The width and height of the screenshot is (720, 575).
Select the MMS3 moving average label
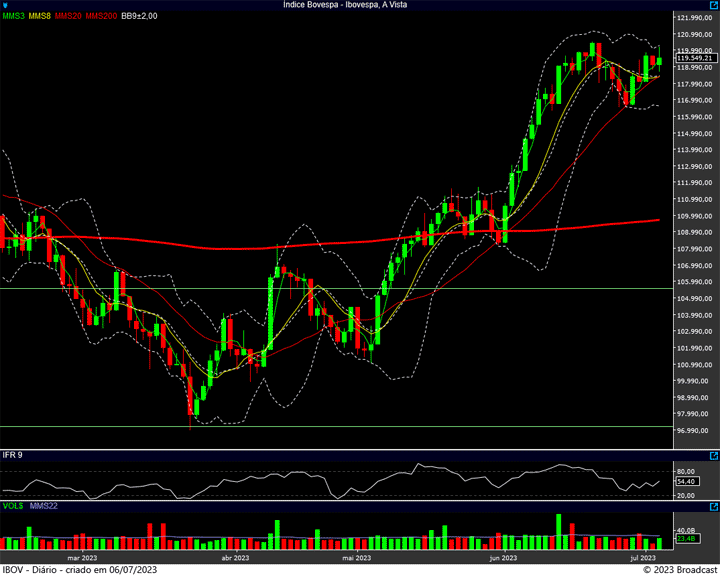pos(13,16)
